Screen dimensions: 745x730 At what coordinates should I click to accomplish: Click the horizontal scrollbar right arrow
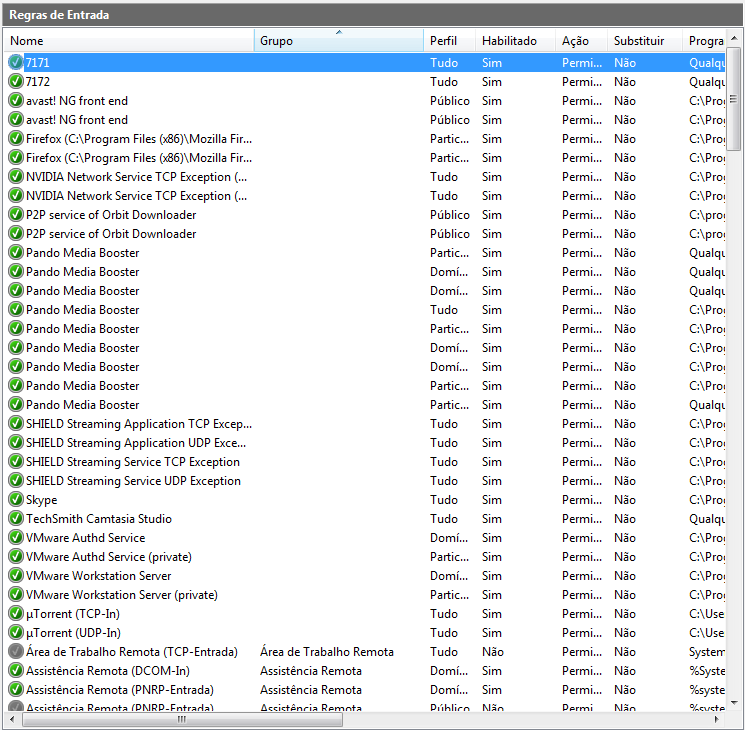point(717,719)
